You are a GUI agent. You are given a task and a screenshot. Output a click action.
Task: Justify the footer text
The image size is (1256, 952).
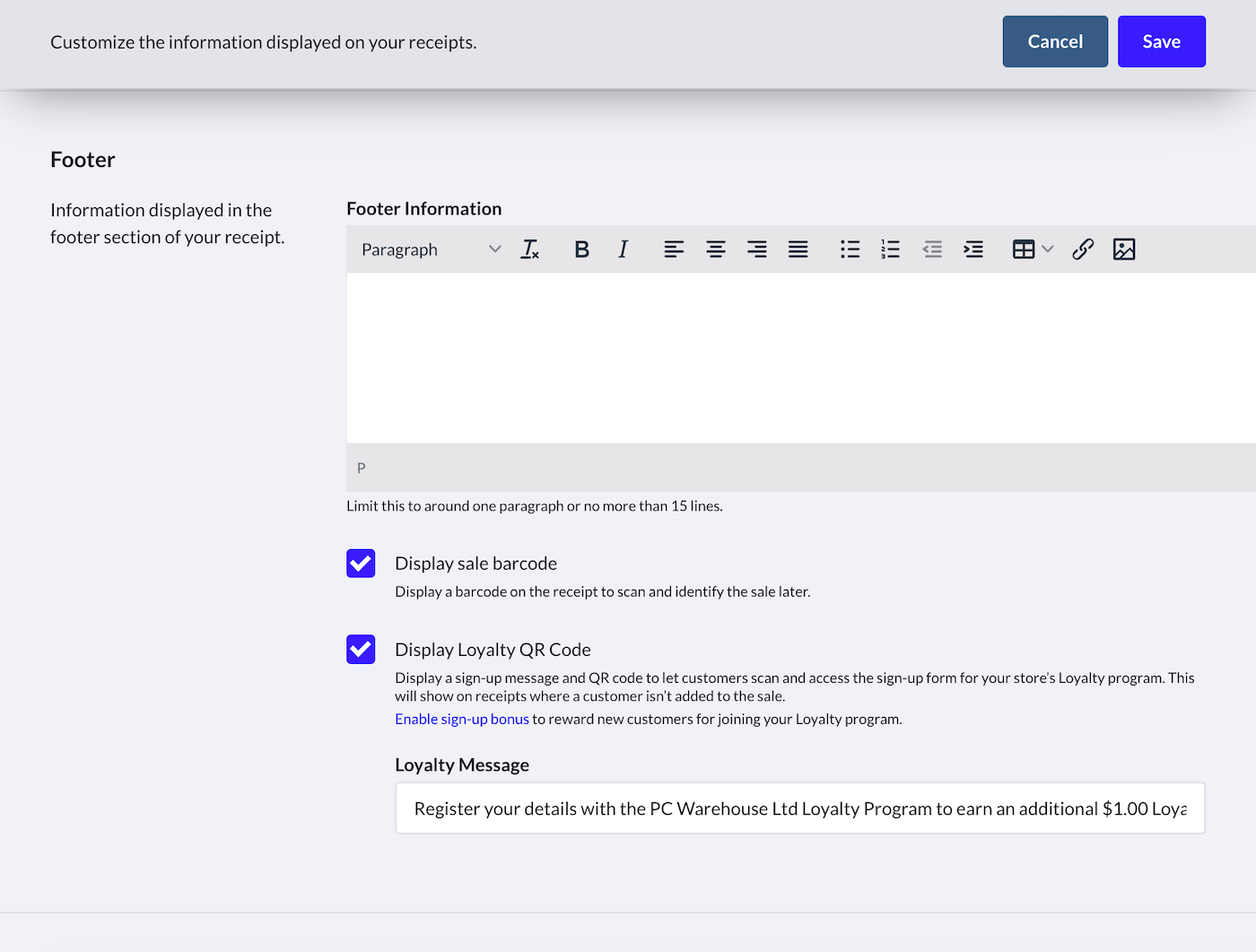[798, 249]
